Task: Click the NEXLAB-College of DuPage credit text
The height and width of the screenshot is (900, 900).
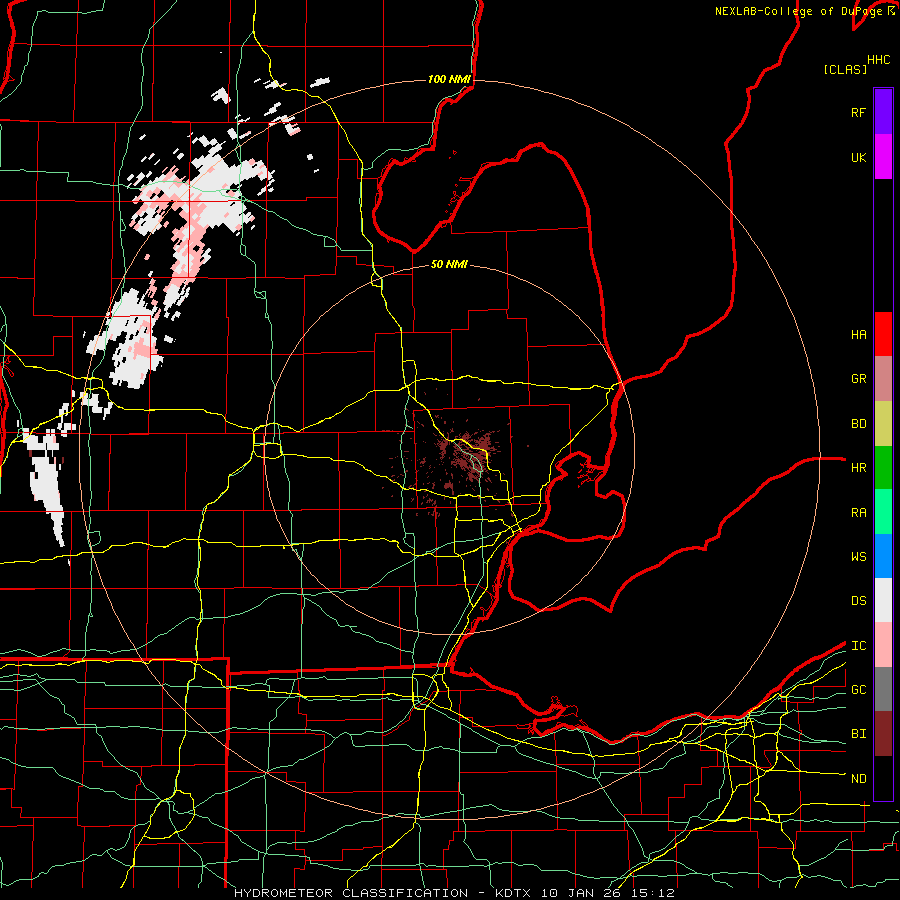Action: click(x=798, y=11)
